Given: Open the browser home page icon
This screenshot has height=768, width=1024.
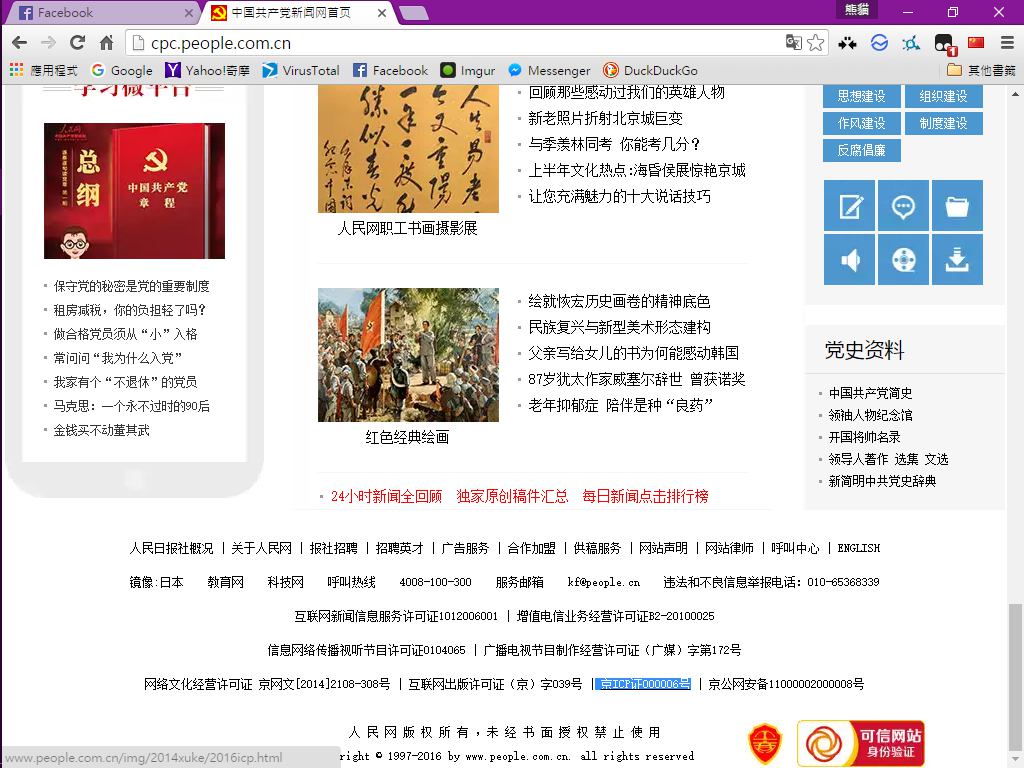Looking at the screenshot, I should 106,43.
